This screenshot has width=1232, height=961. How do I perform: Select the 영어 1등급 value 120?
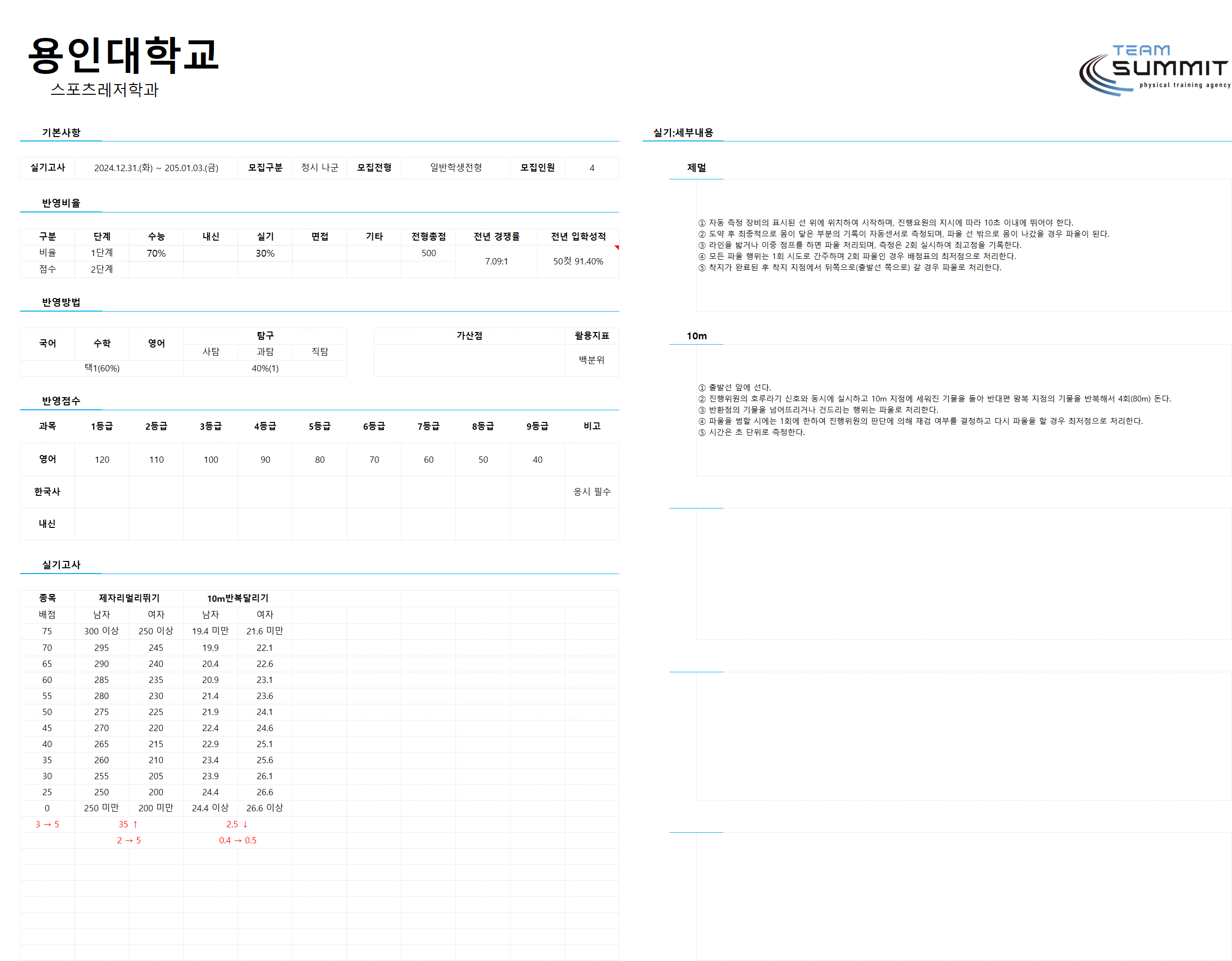pos(102,460)
